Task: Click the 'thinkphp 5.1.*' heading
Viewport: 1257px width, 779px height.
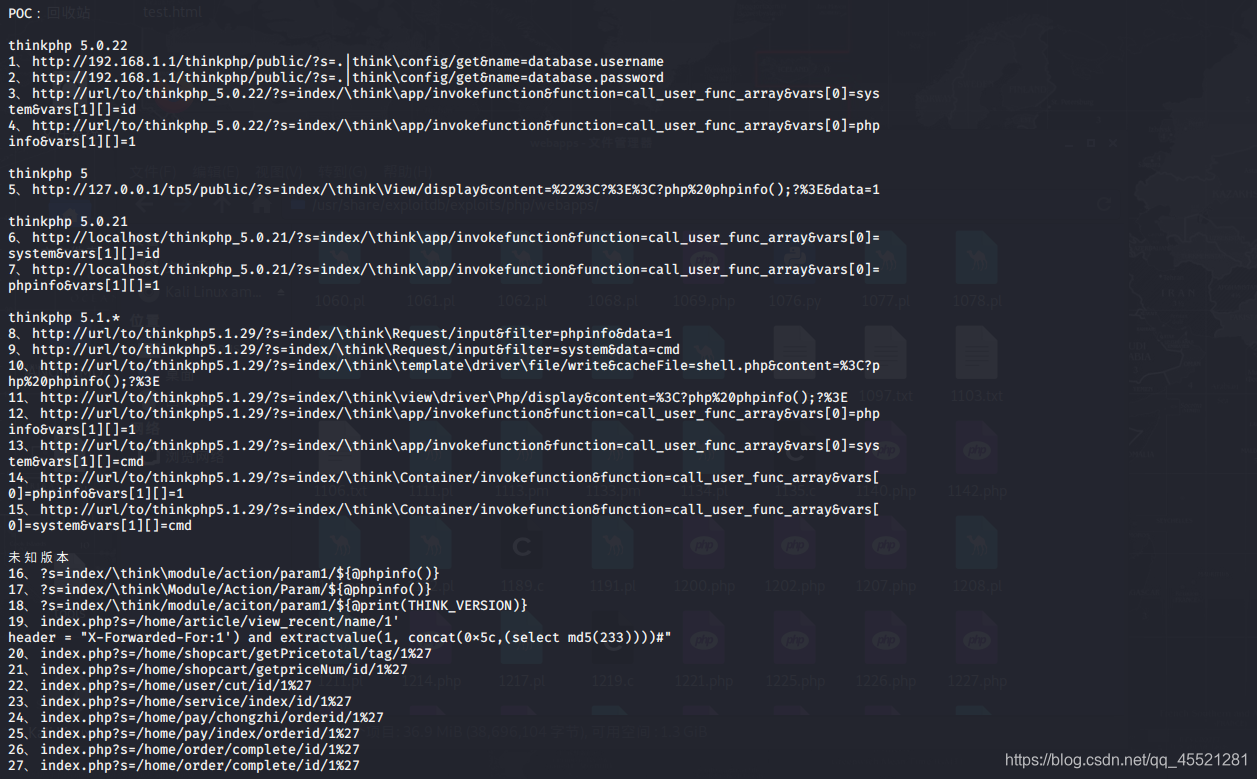Action: point(64,317)
